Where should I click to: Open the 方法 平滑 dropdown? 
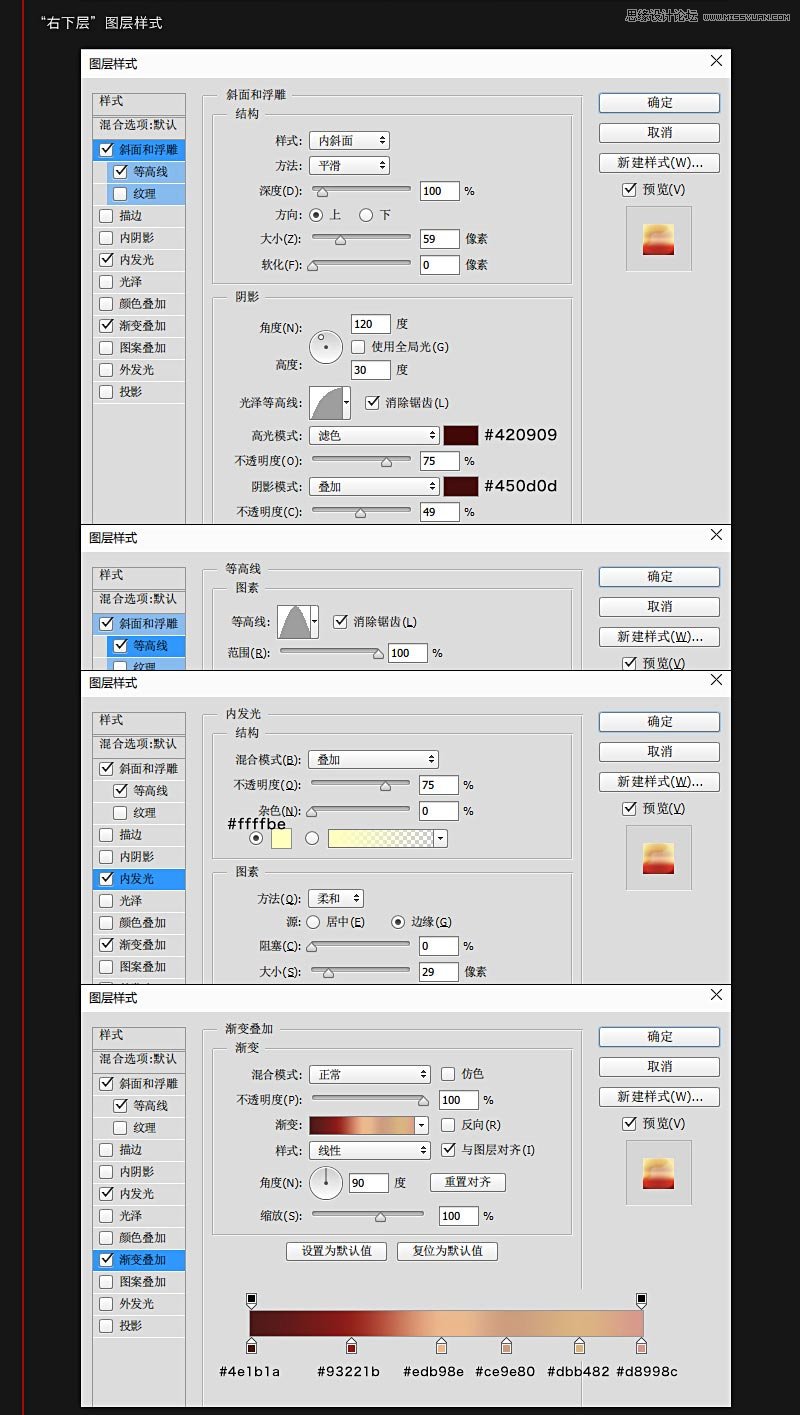pyautogui.click(x=348, y=165)
